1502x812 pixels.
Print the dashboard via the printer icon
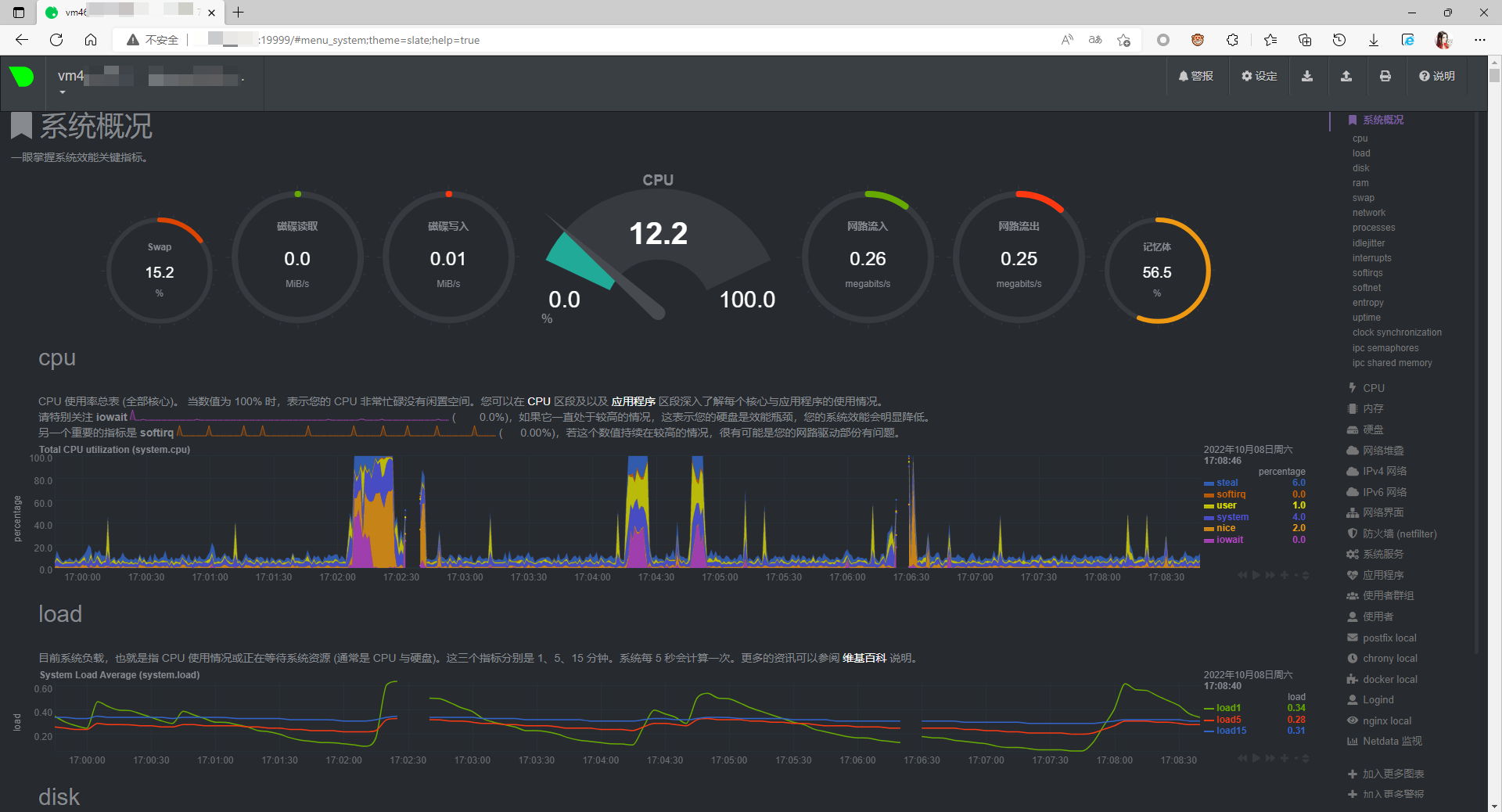click(1385, 76)
